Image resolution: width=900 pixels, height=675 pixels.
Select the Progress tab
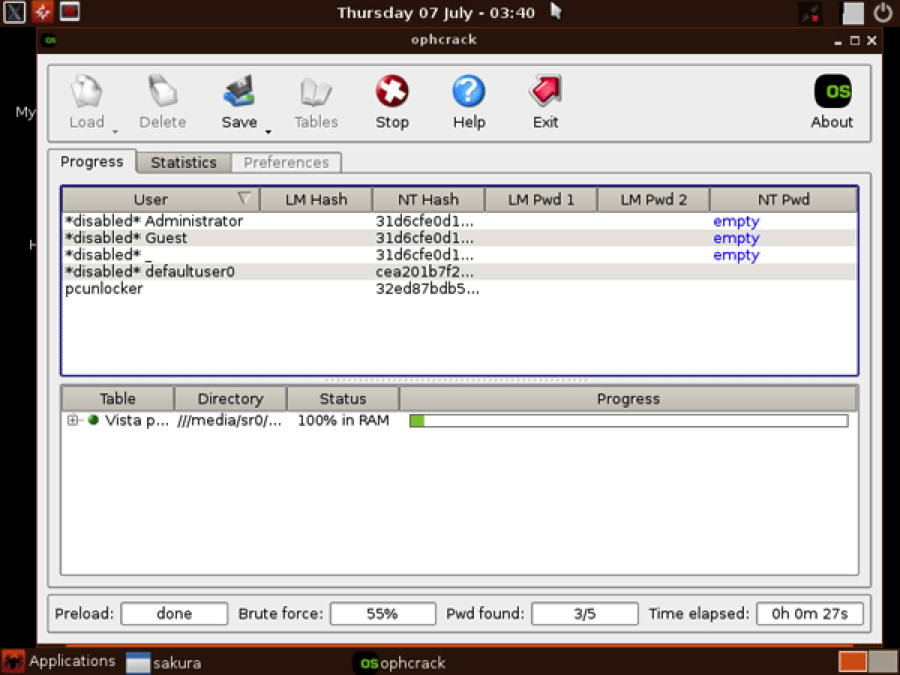[x=92, y=162]
